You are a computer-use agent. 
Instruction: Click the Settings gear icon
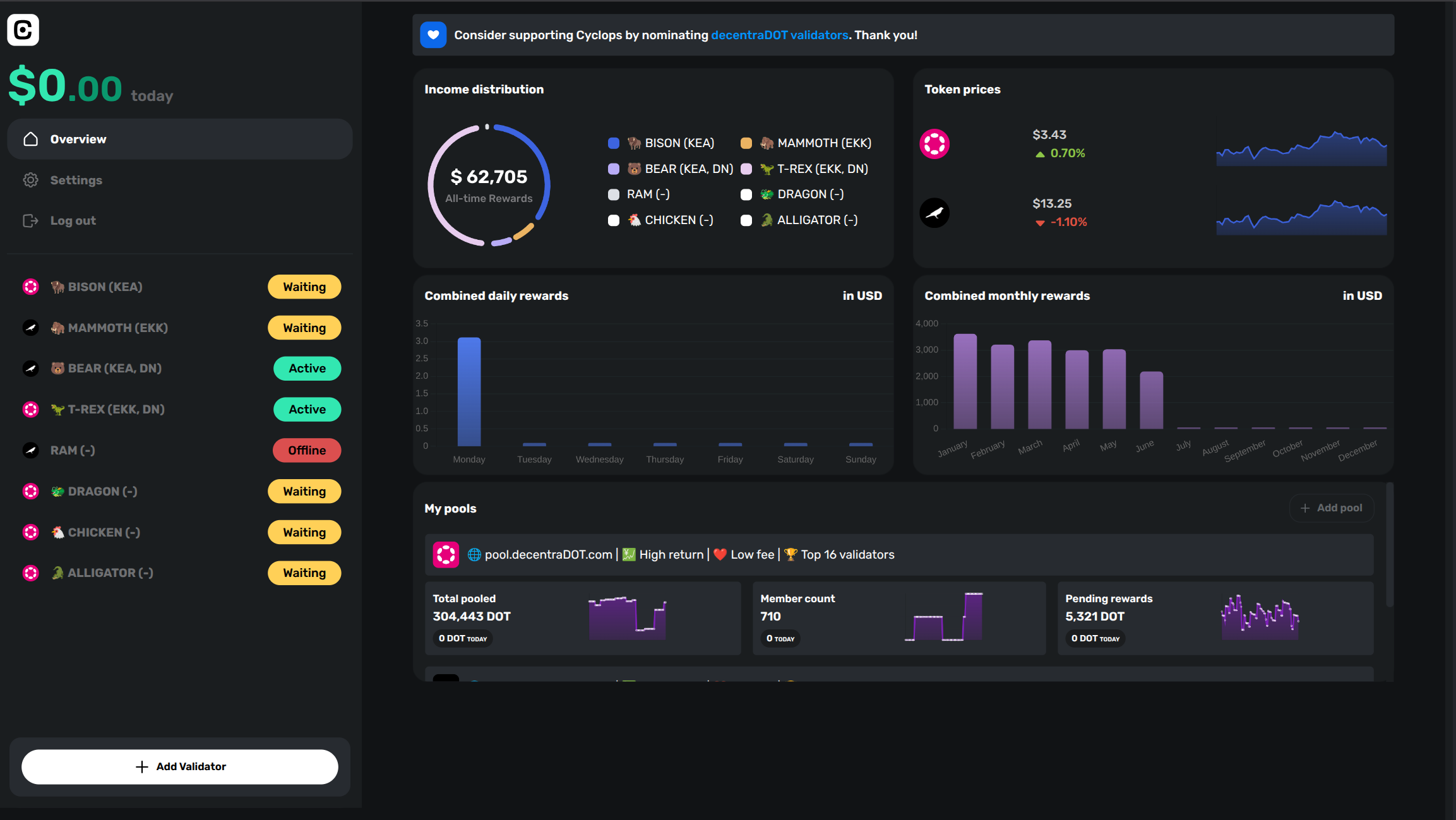30,180
